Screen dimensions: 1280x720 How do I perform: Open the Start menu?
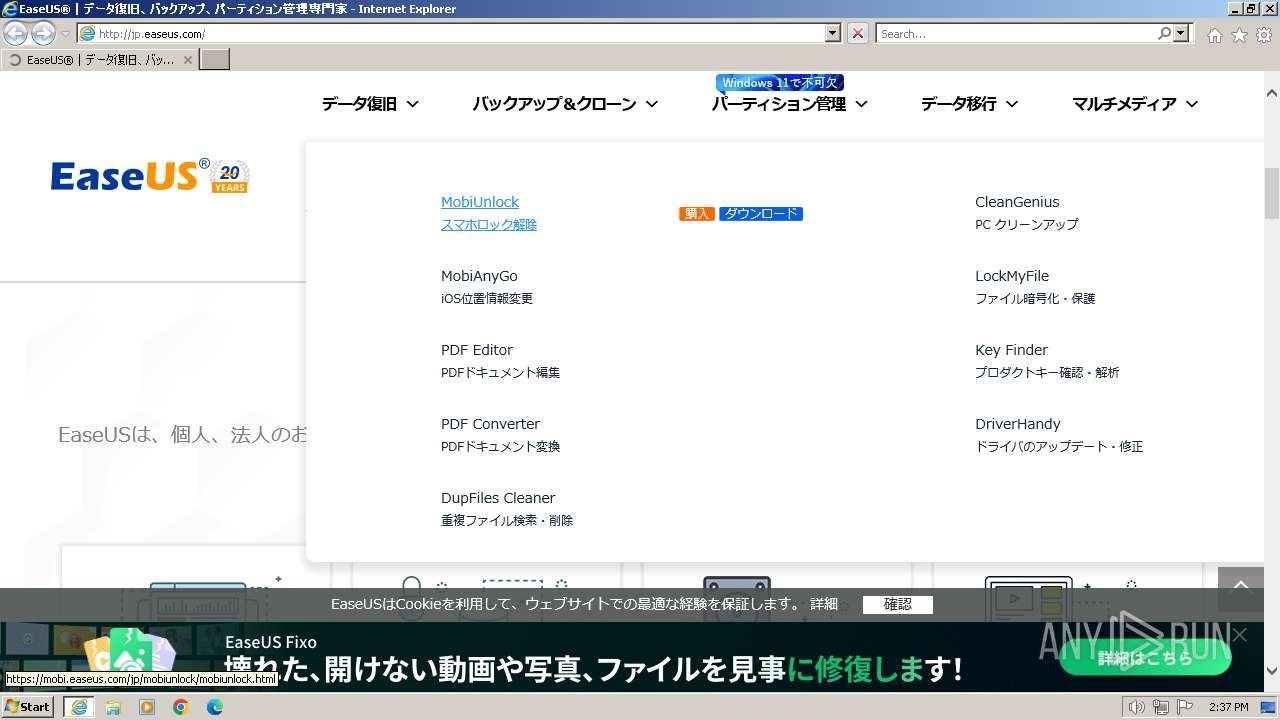point(28,707)
